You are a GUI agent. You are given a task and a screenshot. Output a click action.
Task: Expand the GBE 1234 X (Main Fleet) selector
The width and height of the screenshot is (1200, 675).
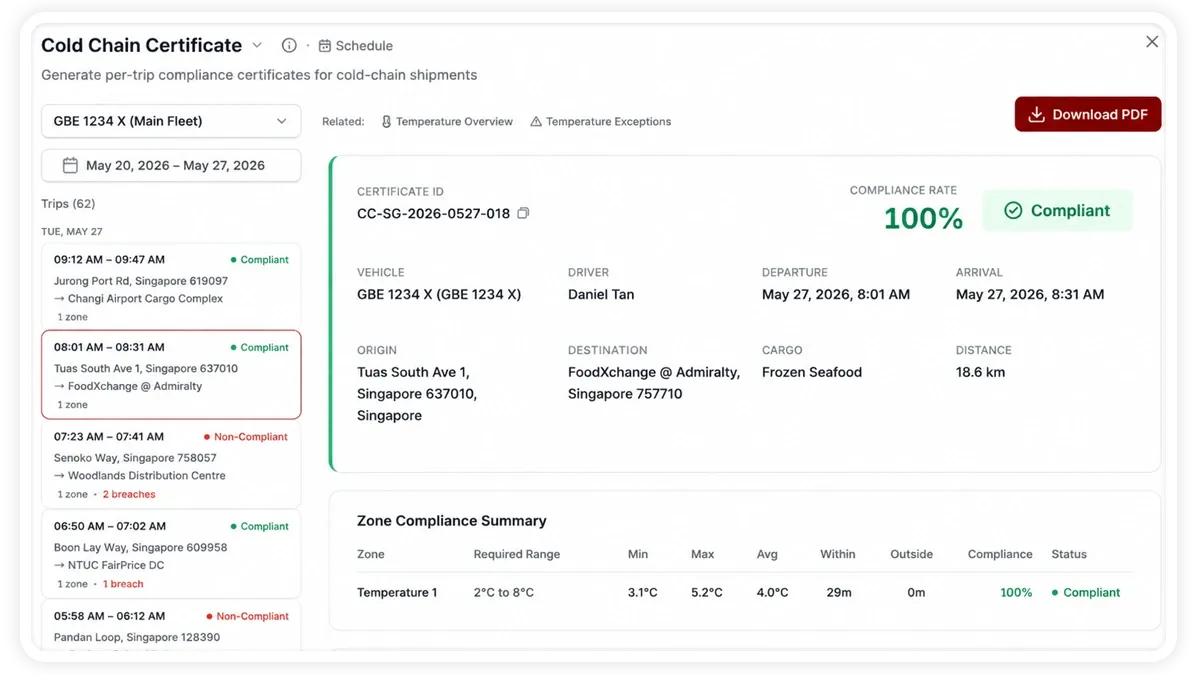click(171, 121)
